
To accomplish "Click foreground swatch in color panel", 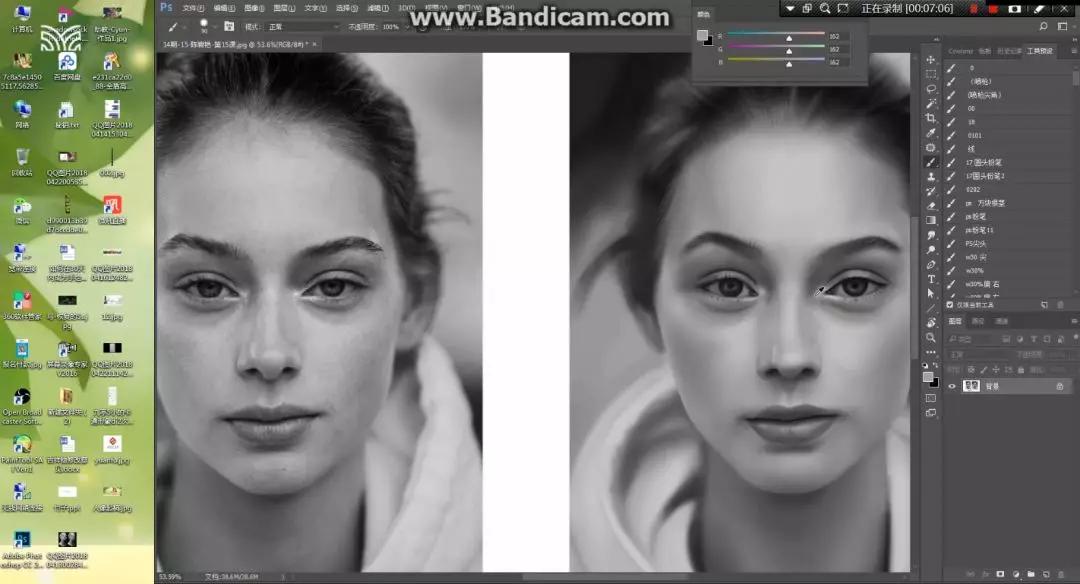I will coord(702,35).
